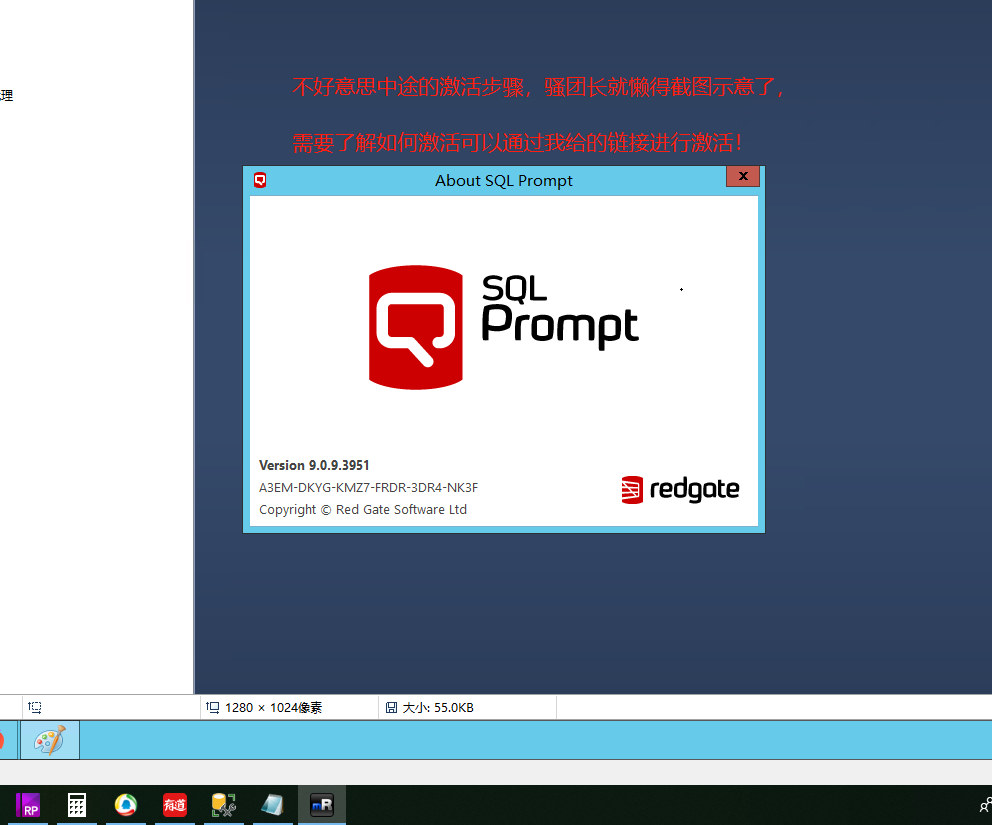Open Axure RP from the taskbar

pos(28,805)
